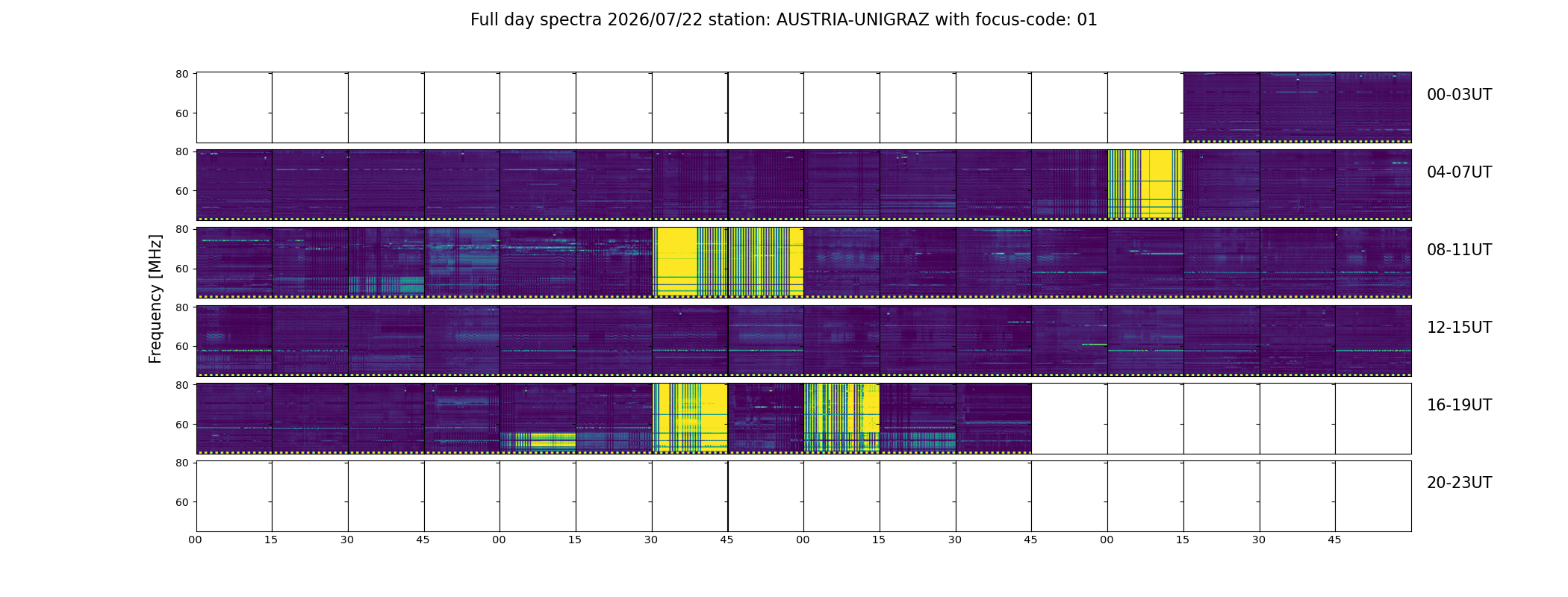This screenshot has width=1568, height=597.
Task: Select the 12-15UT row label
Action: (1459, 328)
